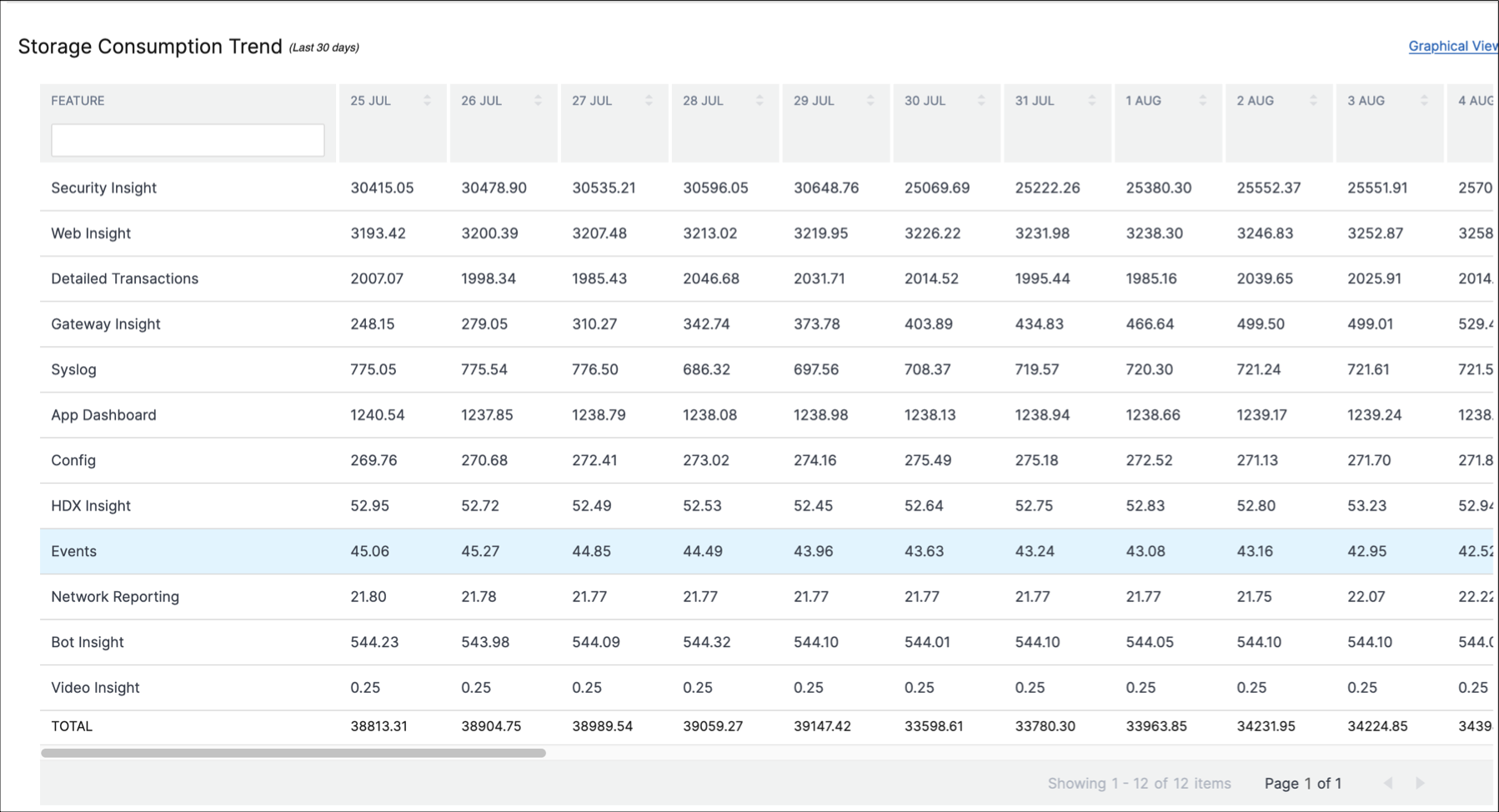
Task: Click Syslog value 686.32
Action: [706, 369]
